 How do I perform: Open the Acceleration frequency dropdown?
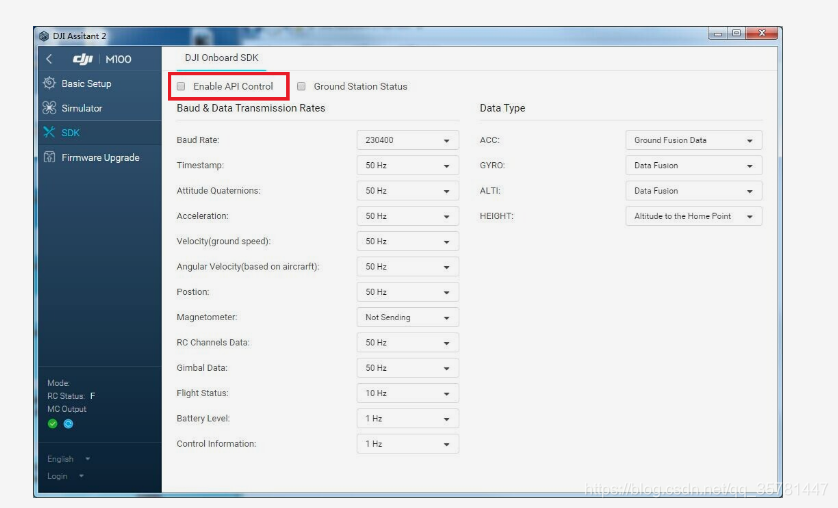pos(407,216)
